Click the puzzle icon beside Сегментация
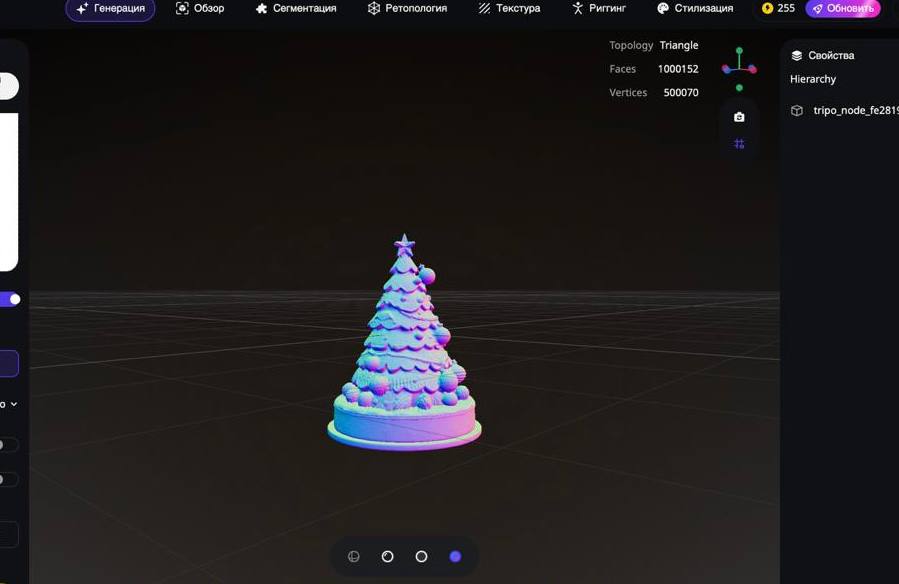 (x=261, y=9)
